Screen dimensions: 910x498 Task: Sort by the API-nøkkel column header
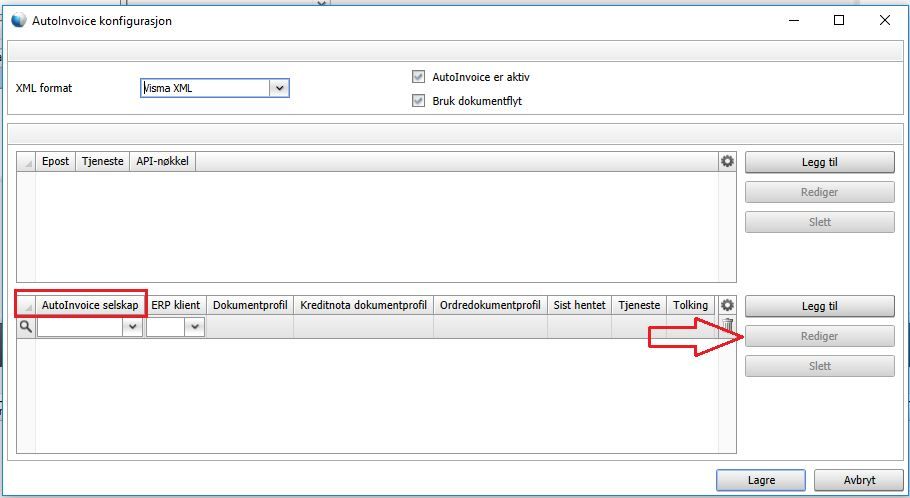pos(162,161)
